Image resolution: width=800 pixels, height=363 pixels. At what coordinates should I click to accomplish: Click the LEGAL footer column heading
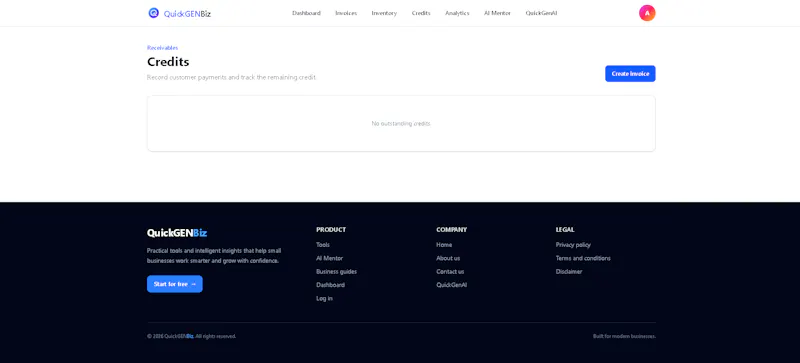[x=565, y=230]
